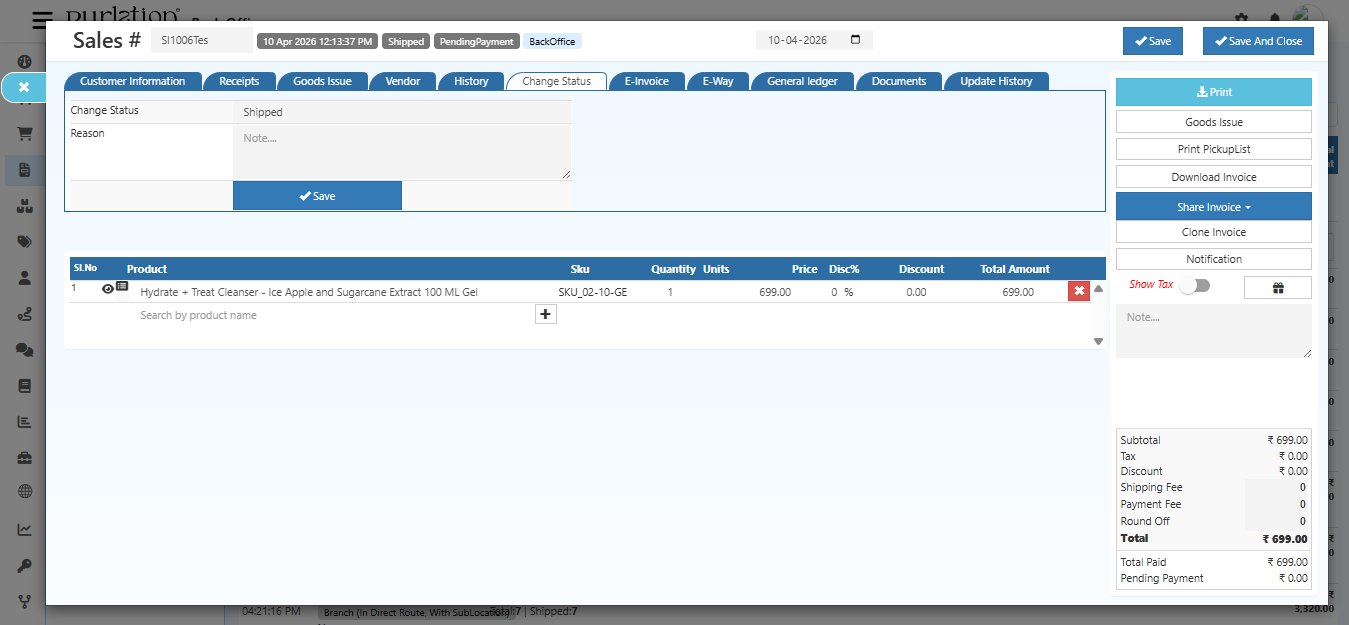Screen dimensions: 1349x625
Task: Click the down chevron below the product table
Action: 1098,341
